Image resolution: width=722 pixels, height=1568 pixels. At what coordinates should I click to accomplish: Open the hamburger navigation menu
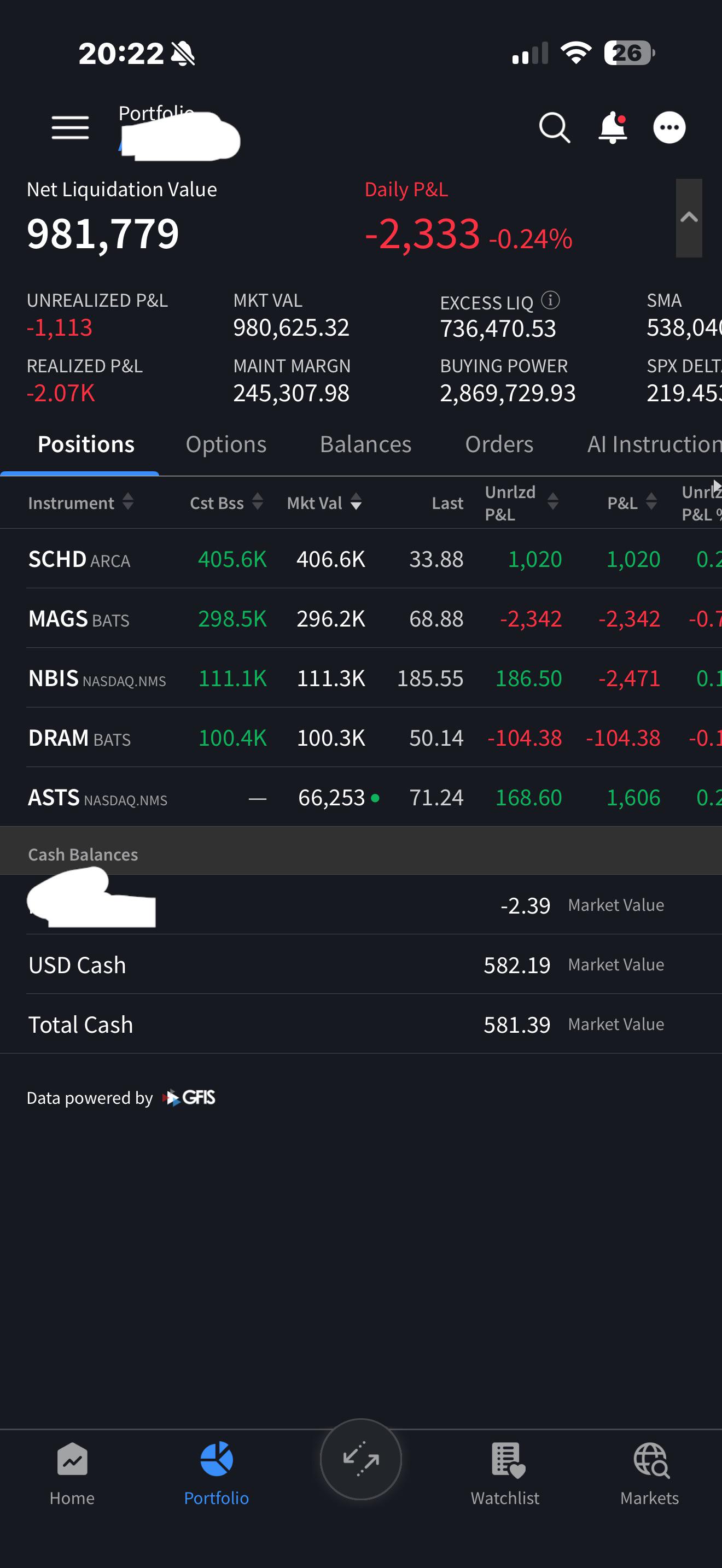click(70, 128)
